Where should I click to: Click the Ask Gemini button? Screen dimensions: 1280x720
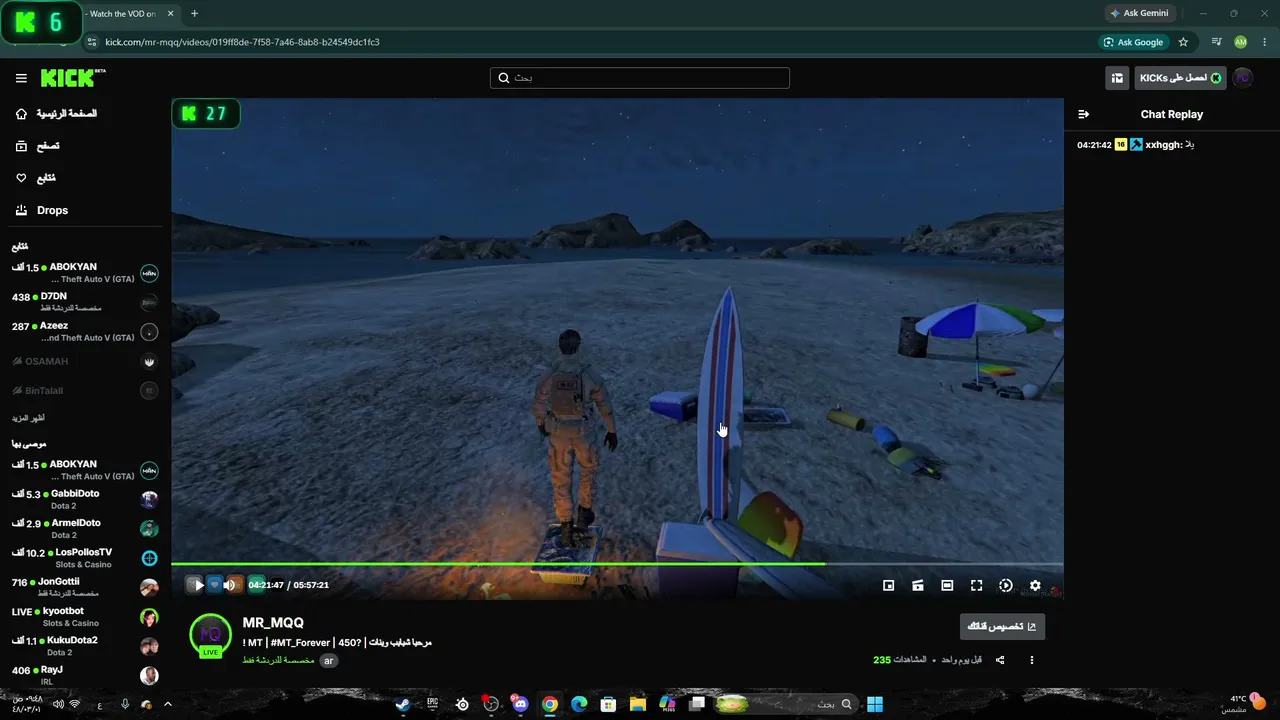point(1139,13)
